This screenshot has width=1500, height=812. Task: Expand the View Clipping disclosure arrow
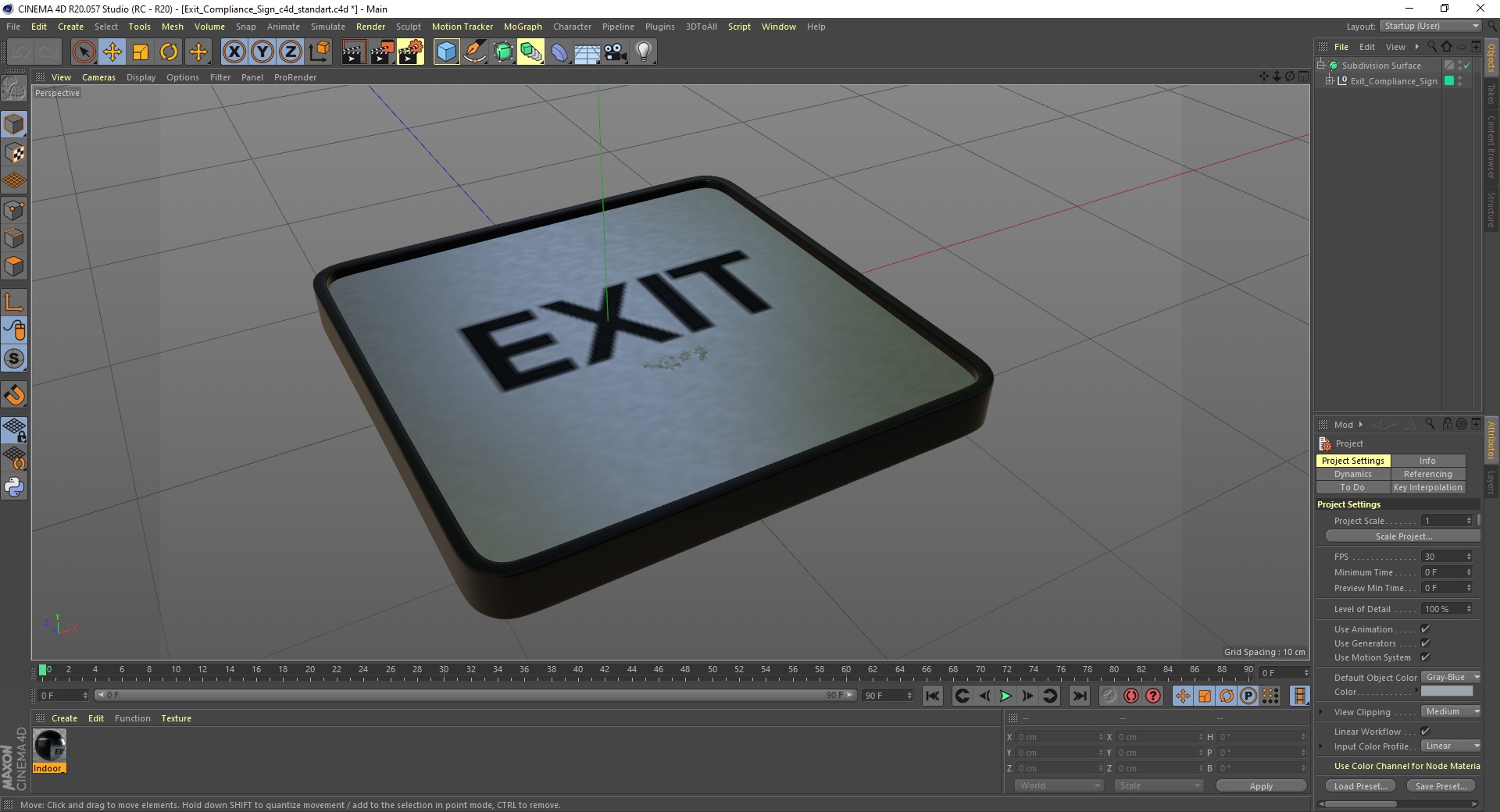(x=1321, y=712)
